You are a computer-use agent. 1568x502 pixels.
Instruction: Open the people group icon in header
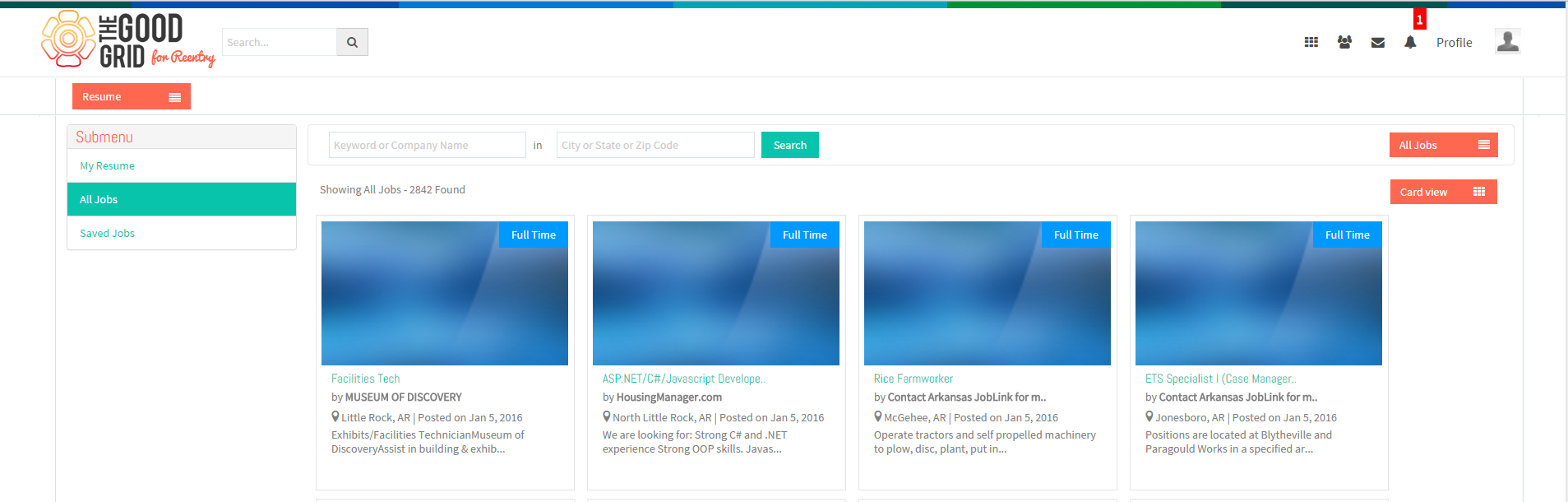pyautogui.click(x=1344, y=42)
